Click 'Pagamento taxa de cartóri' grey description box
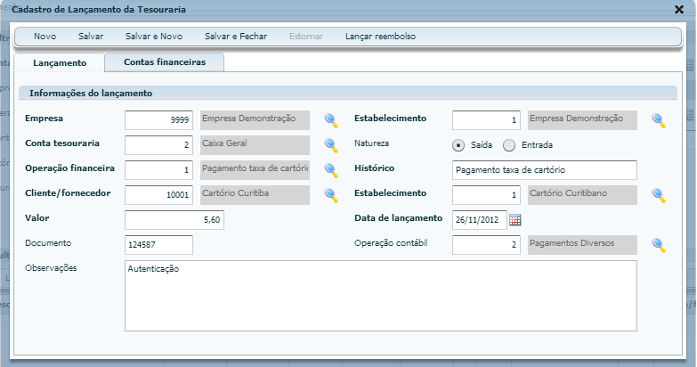The width and height of the screenshot is (697, 367). point(255,170)
